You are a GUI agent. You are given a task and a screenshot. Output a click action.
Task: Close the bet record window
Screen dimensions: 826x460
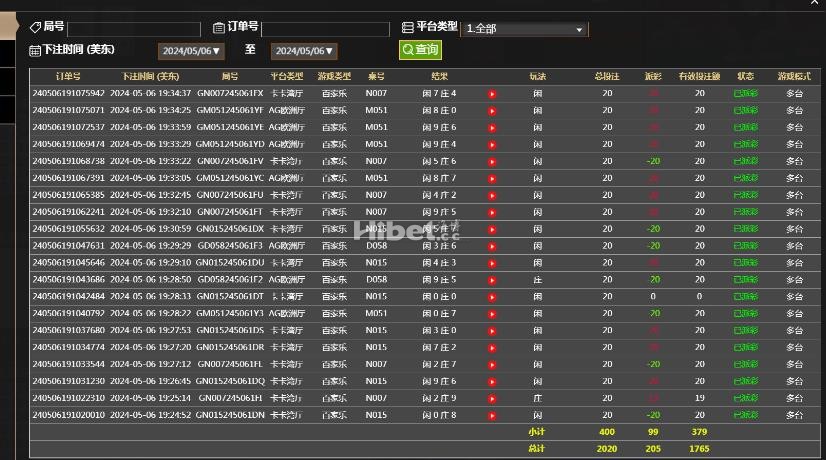coord(814,3)
